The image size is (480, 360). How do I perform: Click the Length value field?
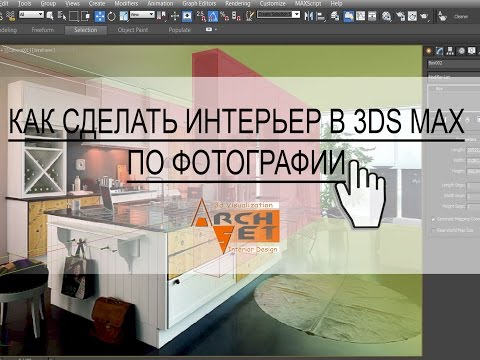tap(473, 151)
